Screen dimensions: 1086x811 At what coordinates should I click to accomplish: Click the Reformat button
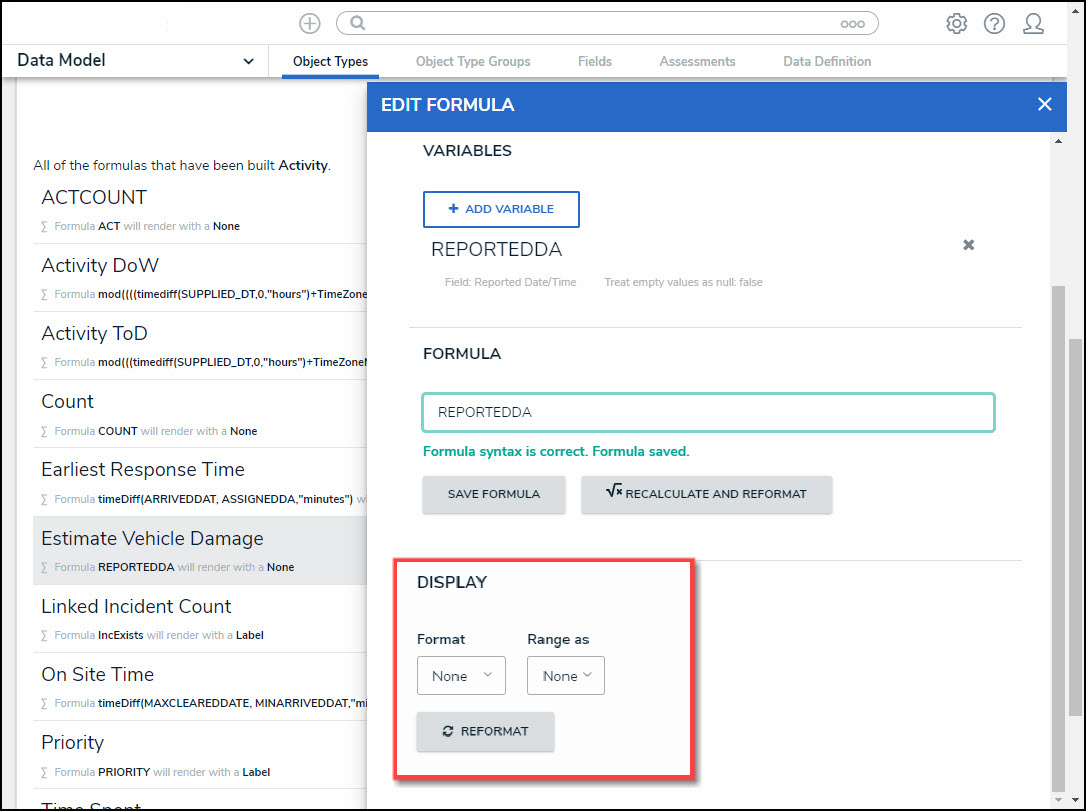pos(485,731)
